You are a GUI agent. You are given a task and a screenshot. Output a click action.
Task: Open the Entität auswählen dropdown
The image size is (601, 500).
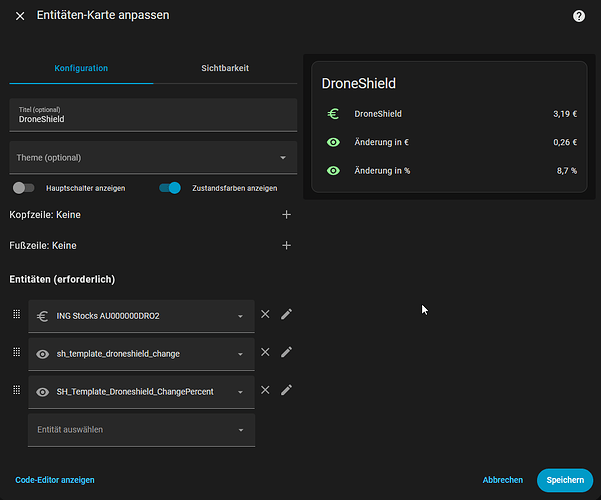click(x=141, y=430)
